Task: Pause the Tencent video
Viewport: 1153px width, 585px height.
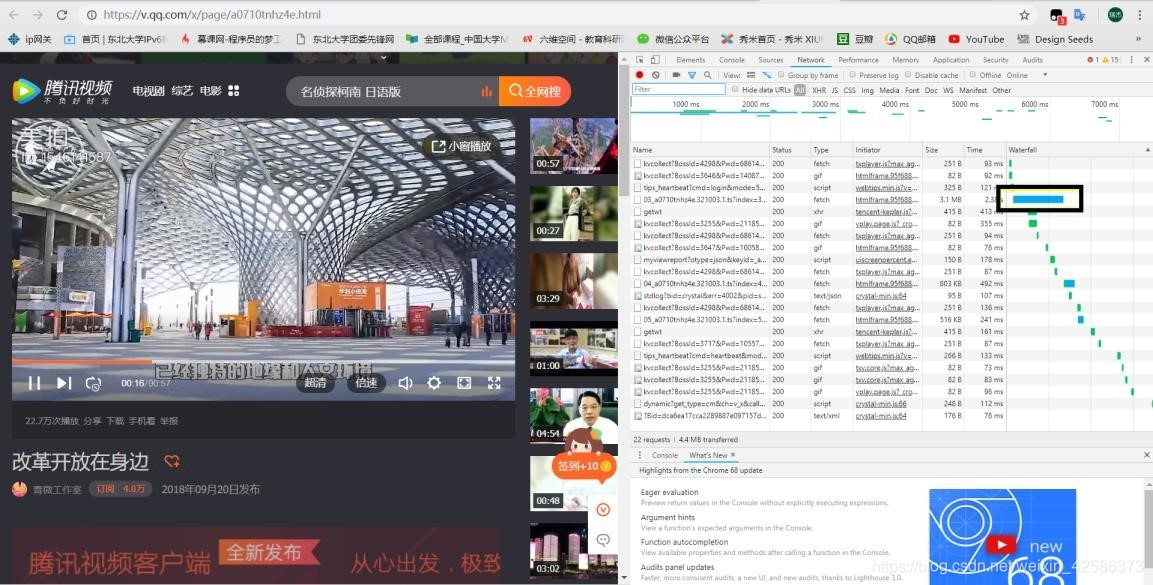Action: click(x=34, y=383)
